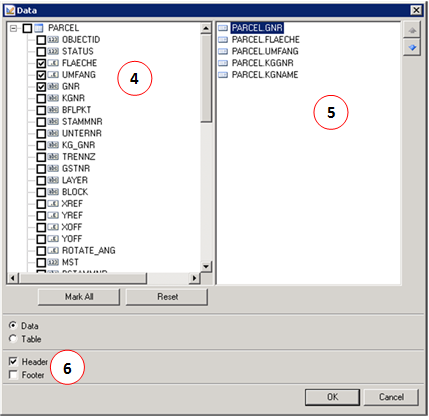Viewport: 429px width, 420px height.
Task: Click the column icon beside PARCEL.FLAECHE
Action: [223, 40]
